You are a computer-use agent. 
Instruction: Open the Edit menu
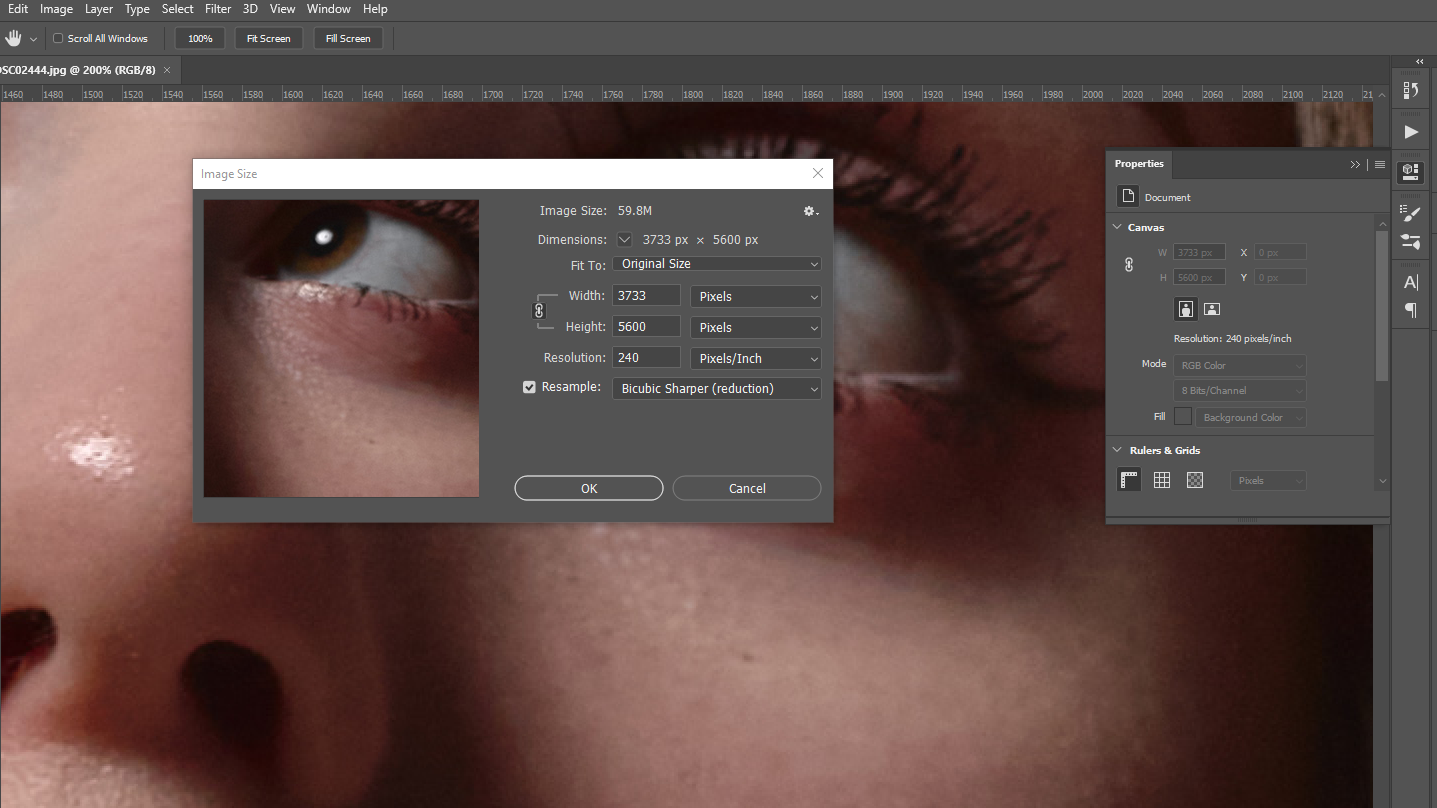[18, 9]
